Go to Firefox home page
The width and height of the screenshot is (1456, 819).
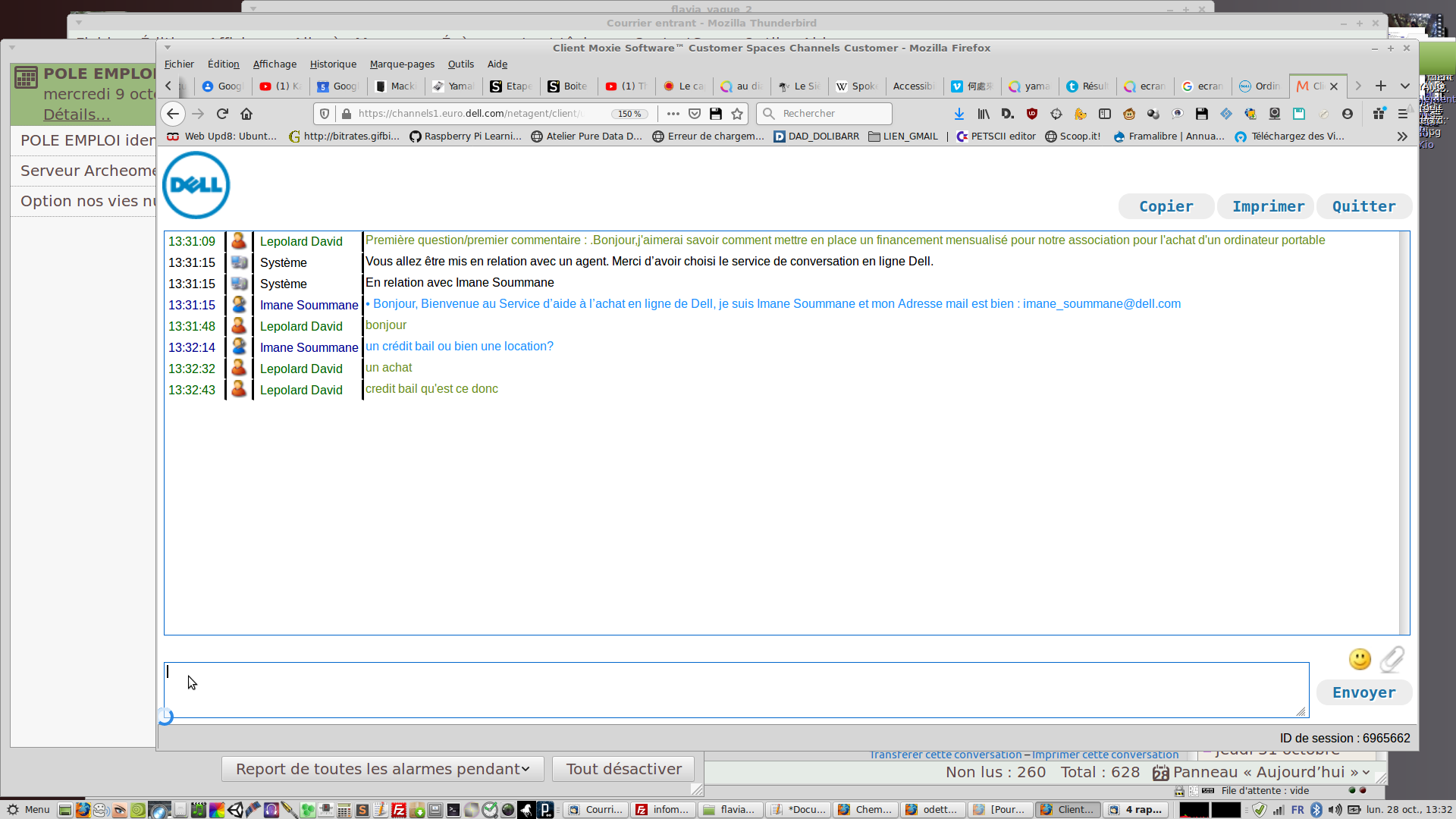(246, 114)
